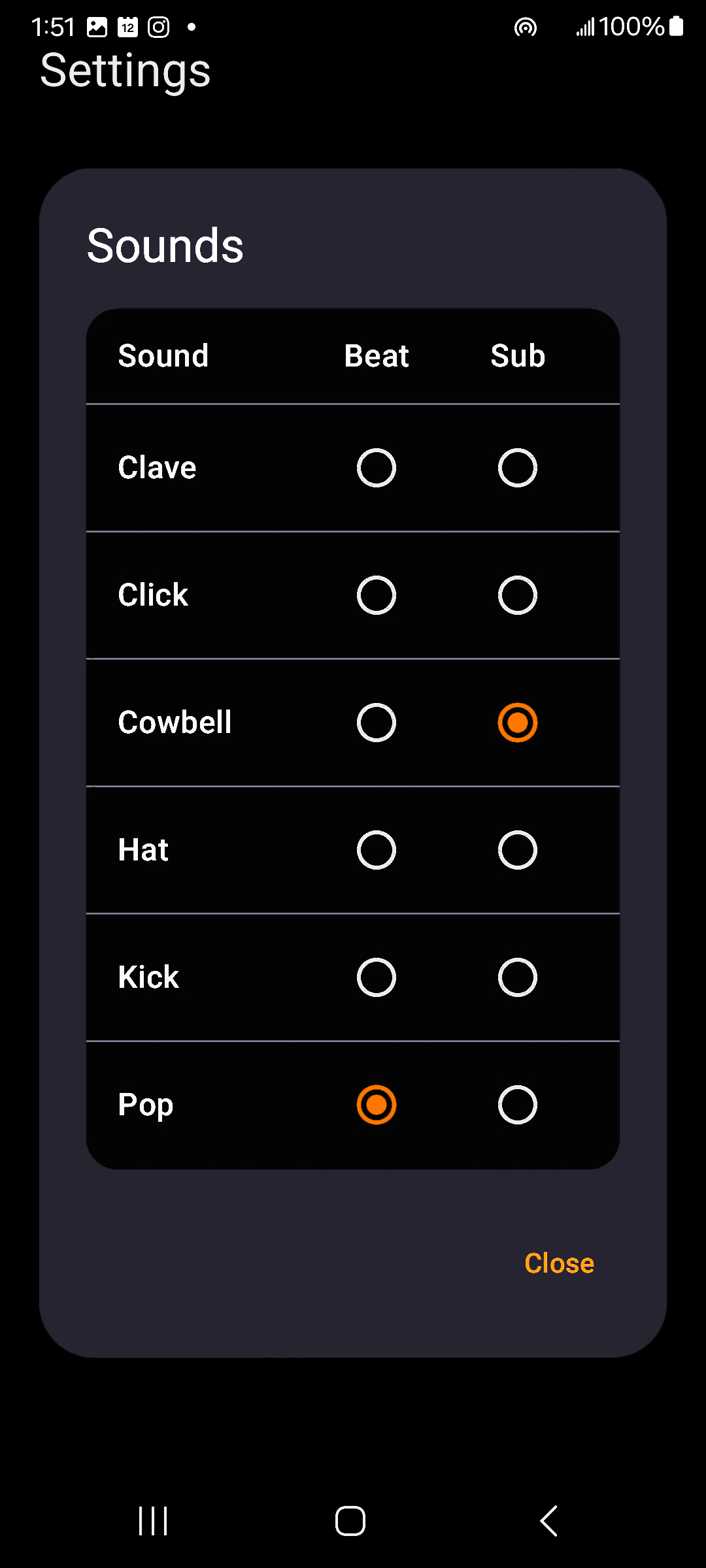This screenshot has height=1568, width=706.
Task: Set Kick as the Beat sound
Action: (376, 977)
